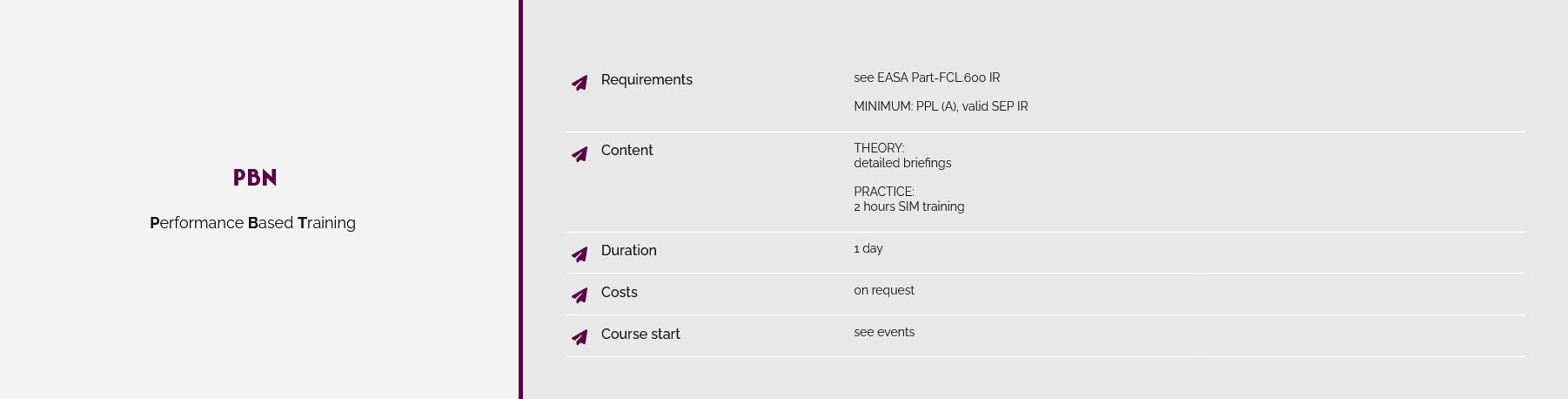This screenshot has height=399, width=1568.
Task: Select the Costs row label
Action: (x=619, y=292)
